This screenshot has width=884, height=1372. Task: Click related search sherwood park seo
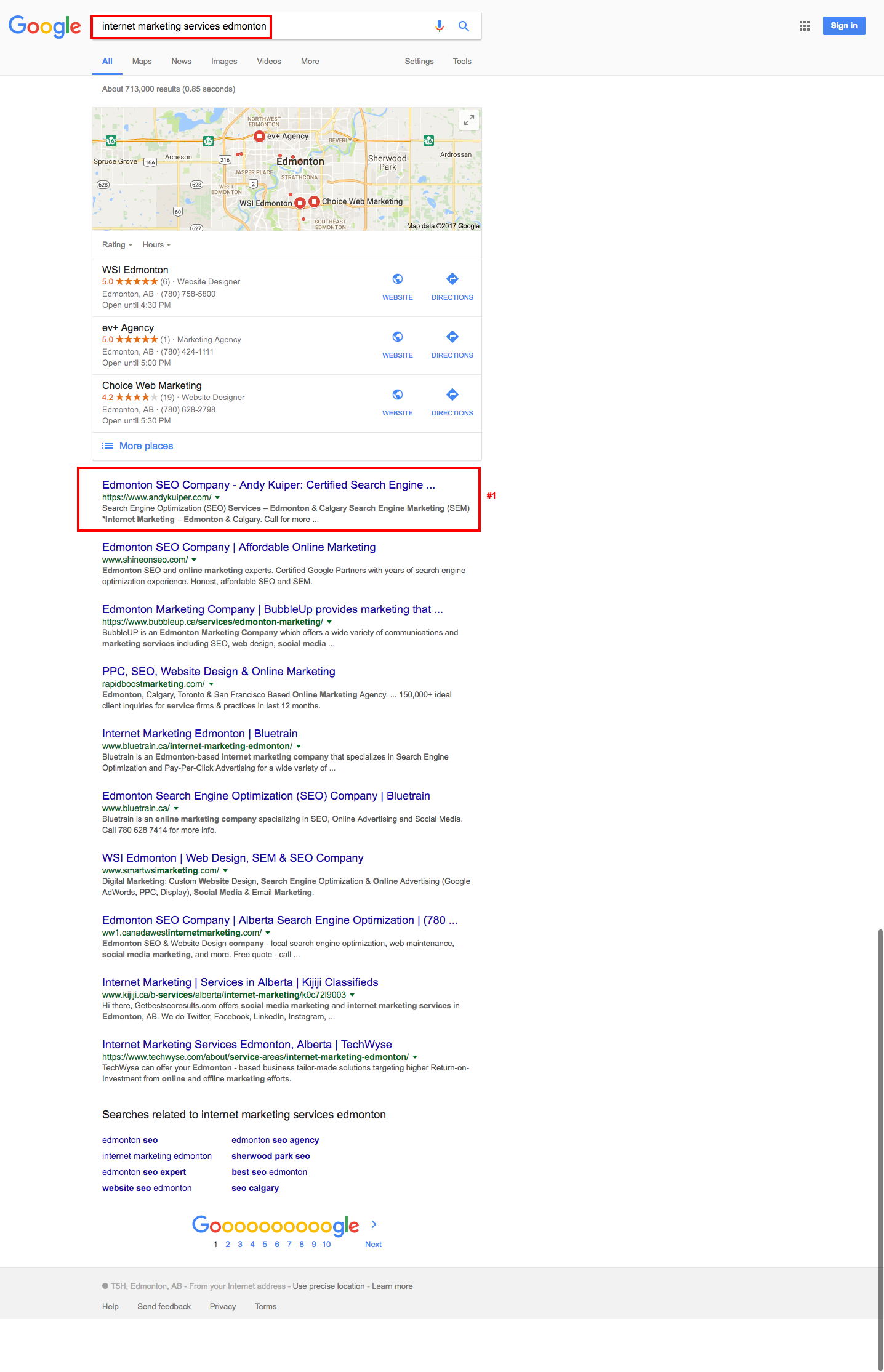coord(271,1156)
